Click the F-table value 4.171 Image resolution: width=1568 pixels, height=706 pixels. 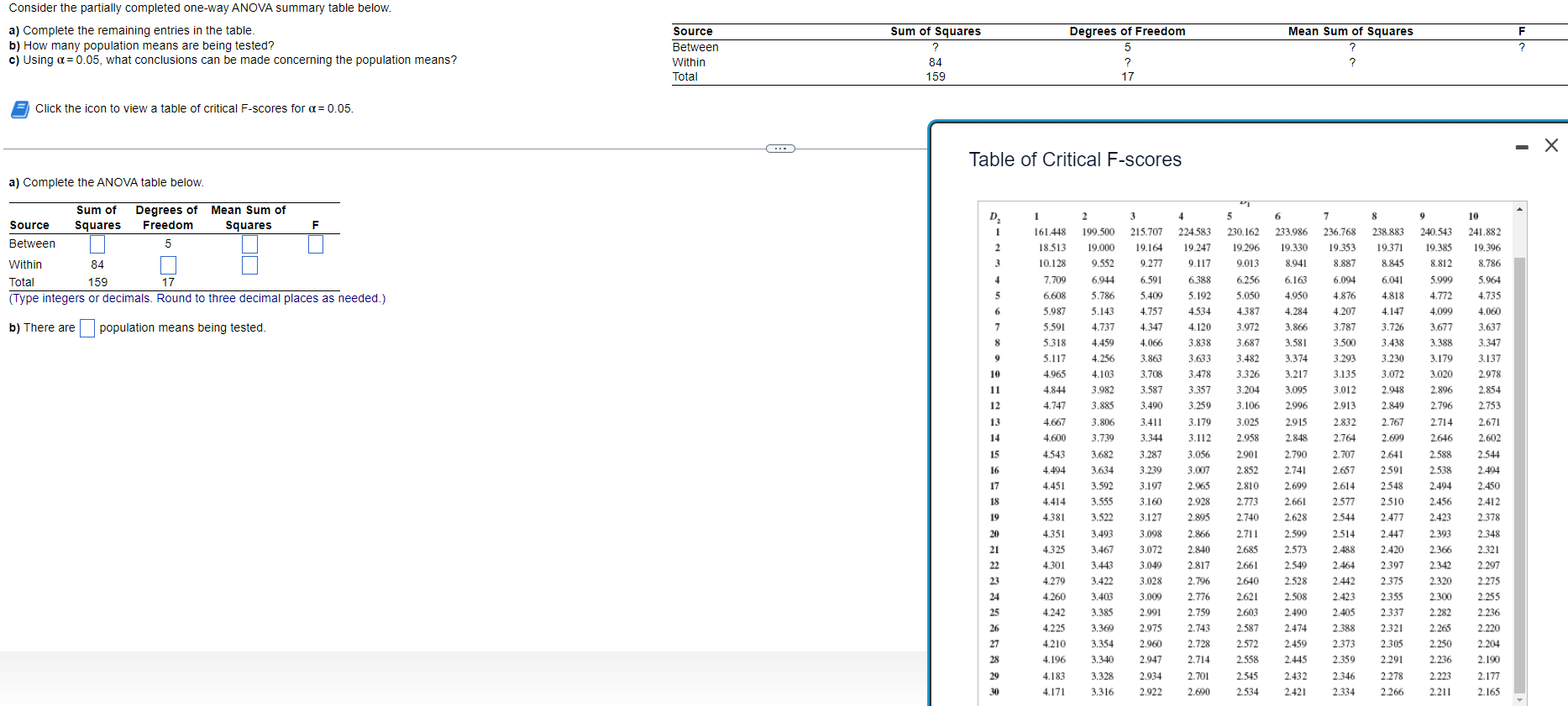[x=1055, y=693]
